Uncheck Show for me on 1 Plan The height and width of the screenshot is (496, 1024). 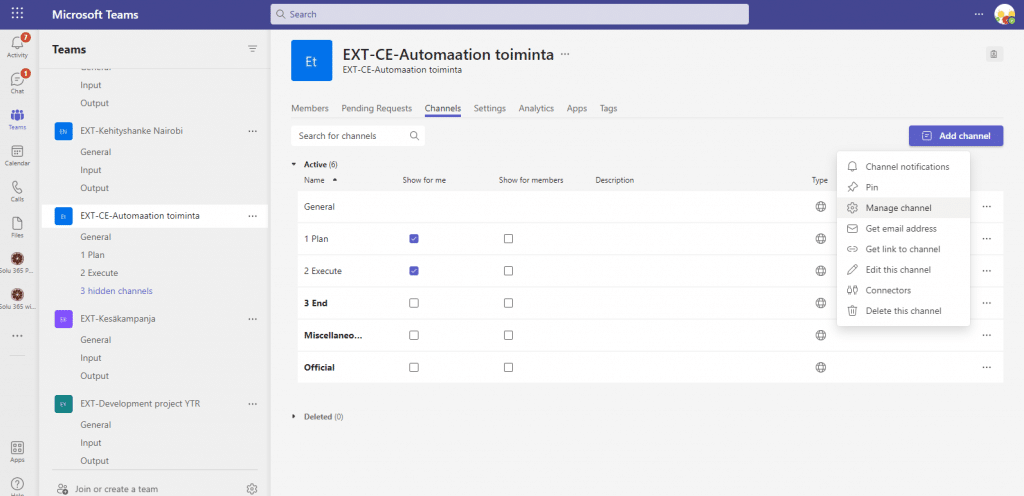pos(413,239)
